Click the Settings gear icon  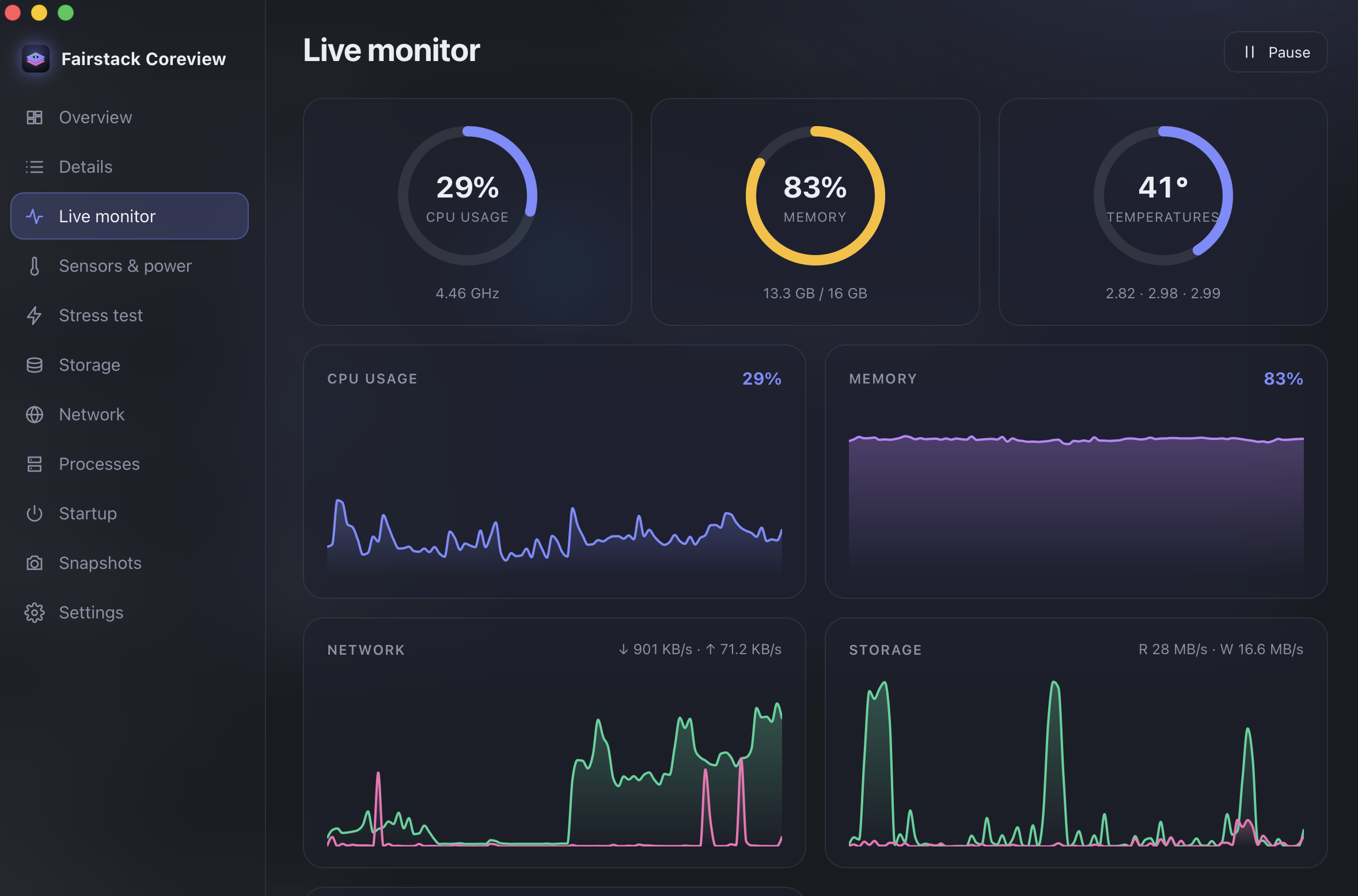pos(35,613)
